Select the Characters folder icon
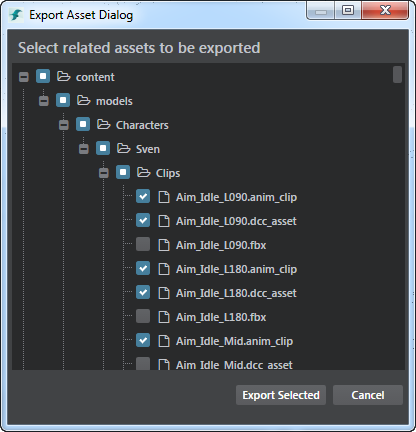 [x=103, y=124]
